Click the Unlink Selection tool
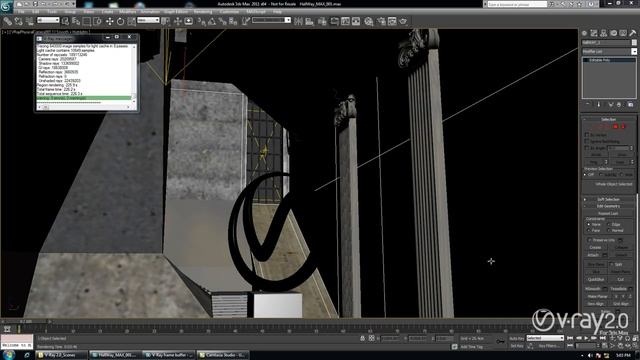 click(x=18, y=21)
